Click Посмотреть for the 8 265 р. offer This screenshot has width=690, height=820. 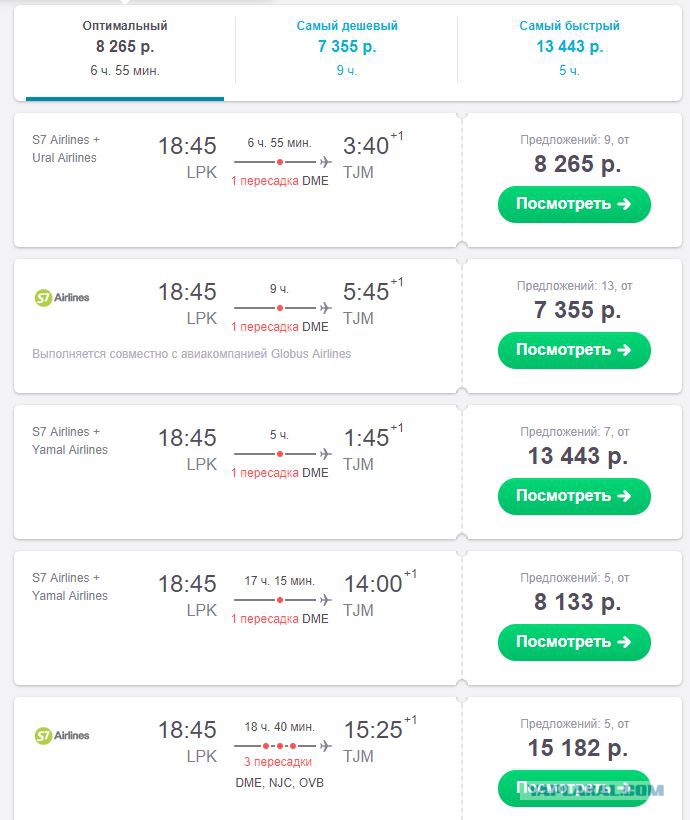click(574, 204)
